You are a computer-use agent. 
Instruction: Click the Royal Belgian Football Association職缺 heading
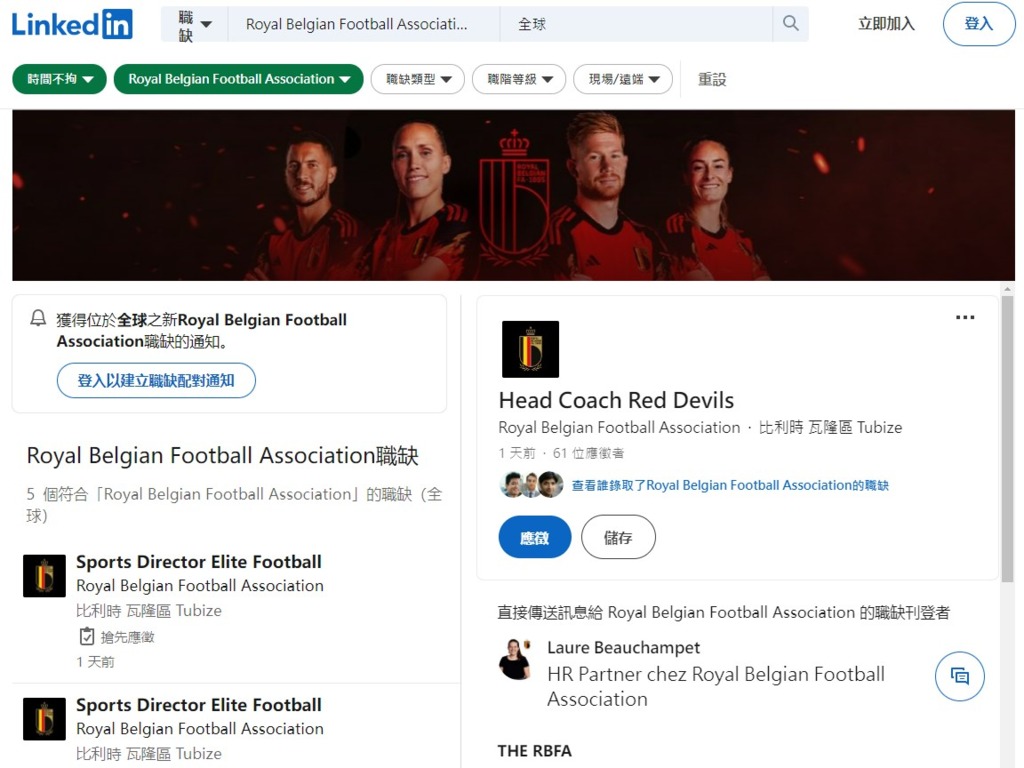[x=223, y=455]
